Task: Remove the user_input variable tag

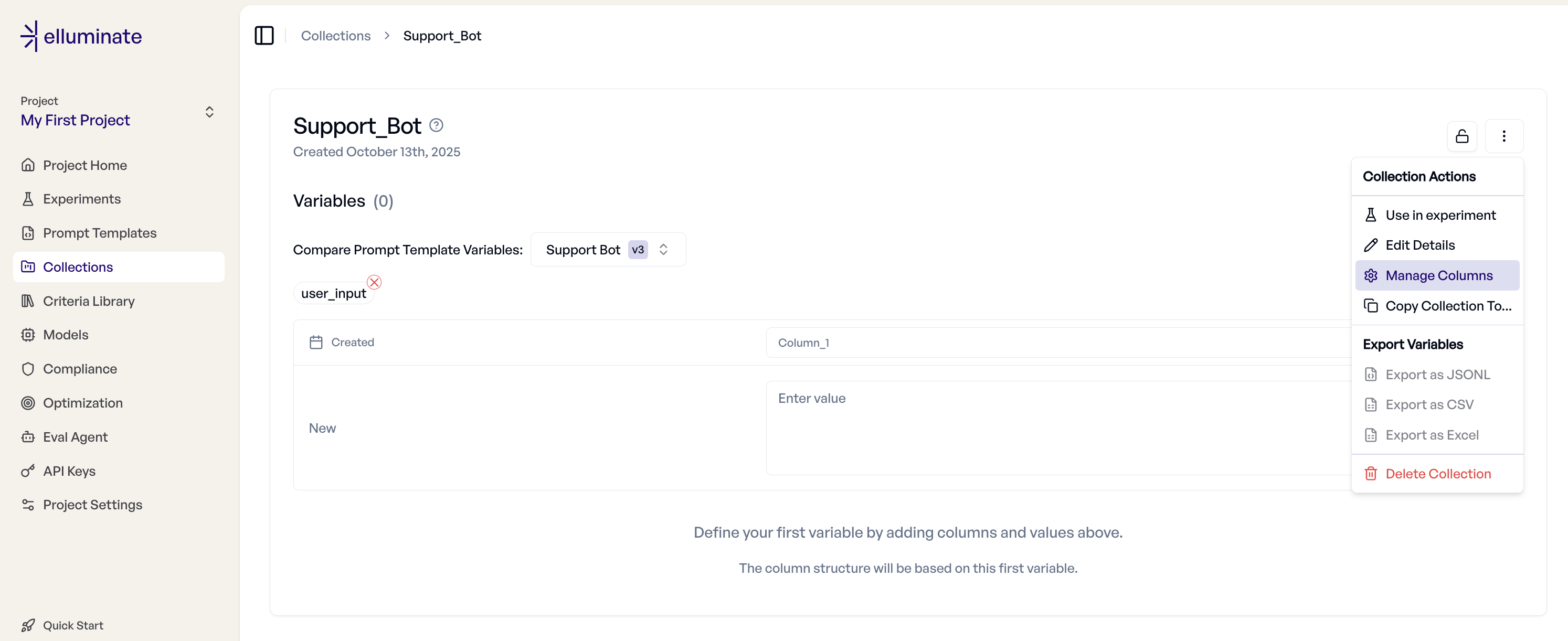Action: 374,282
